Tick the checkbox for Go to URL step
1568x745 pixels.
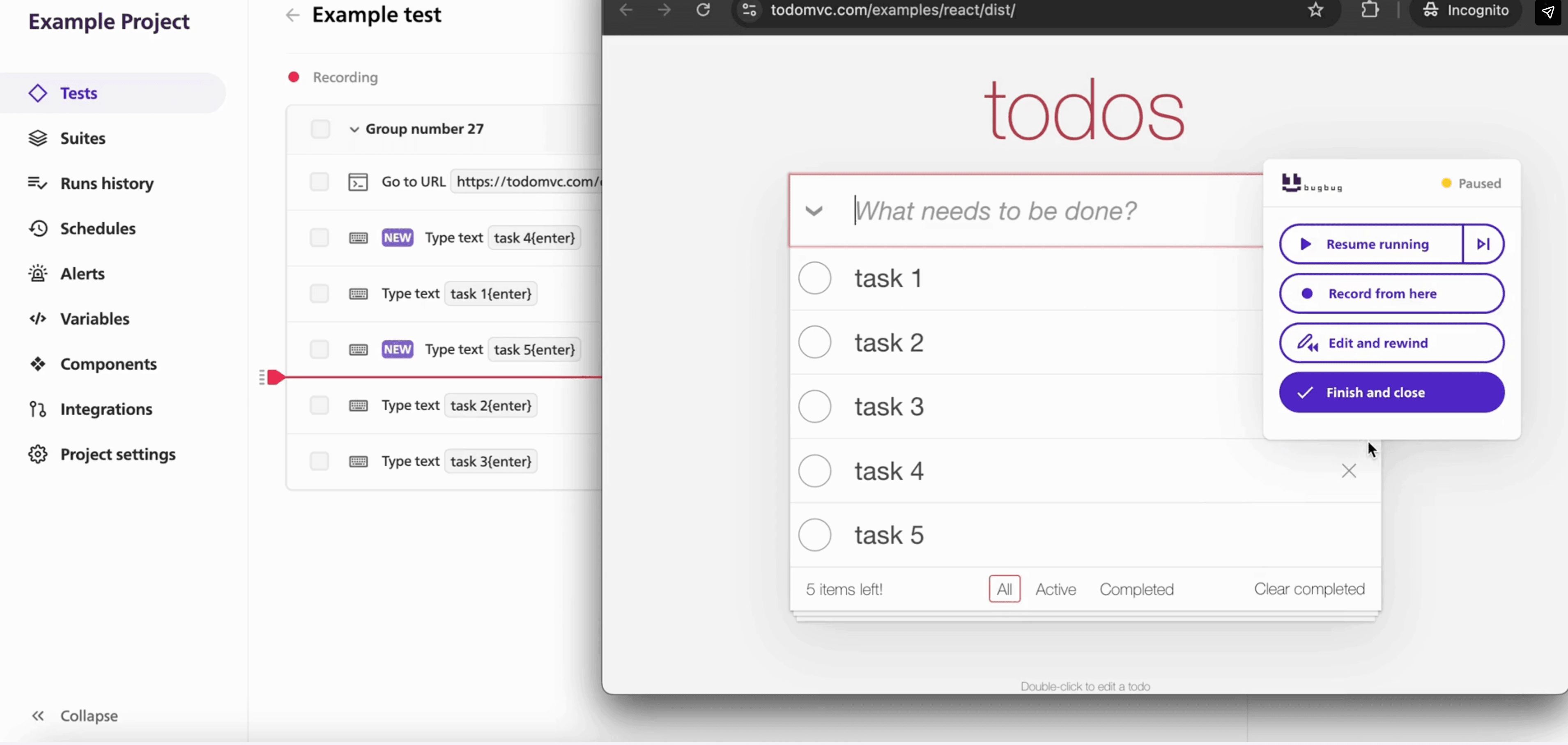point(320,182)
